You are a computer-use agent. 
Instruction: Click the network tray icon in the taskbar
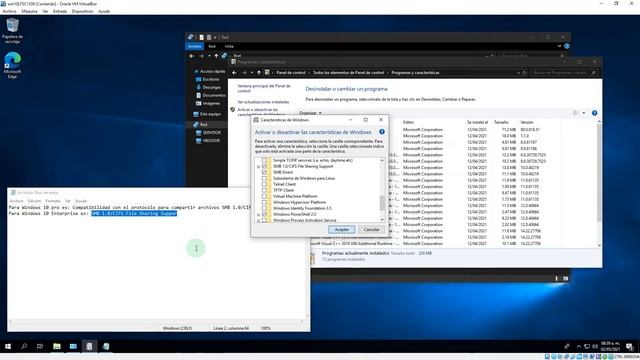click(587, 346)
